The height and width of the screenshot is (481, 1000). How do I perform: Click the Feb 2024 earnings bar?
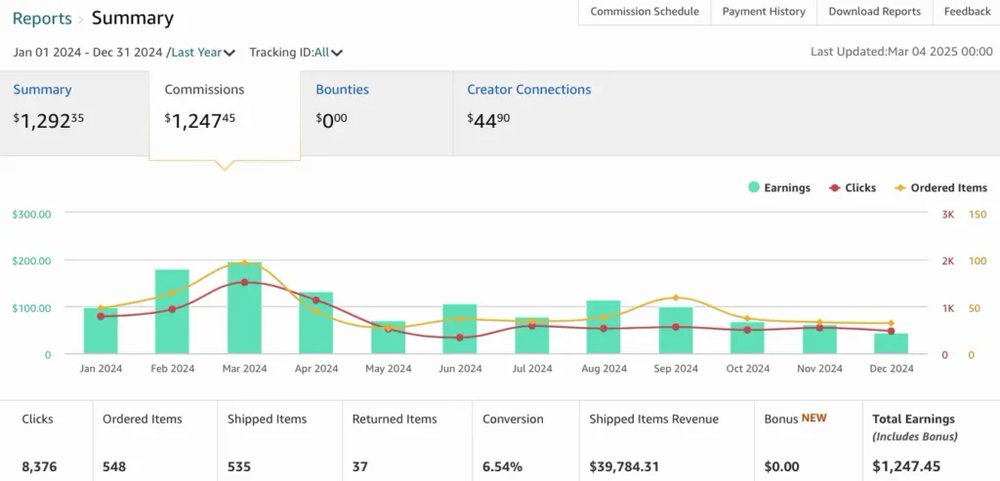pyautogui.click(x=172, y=311)
